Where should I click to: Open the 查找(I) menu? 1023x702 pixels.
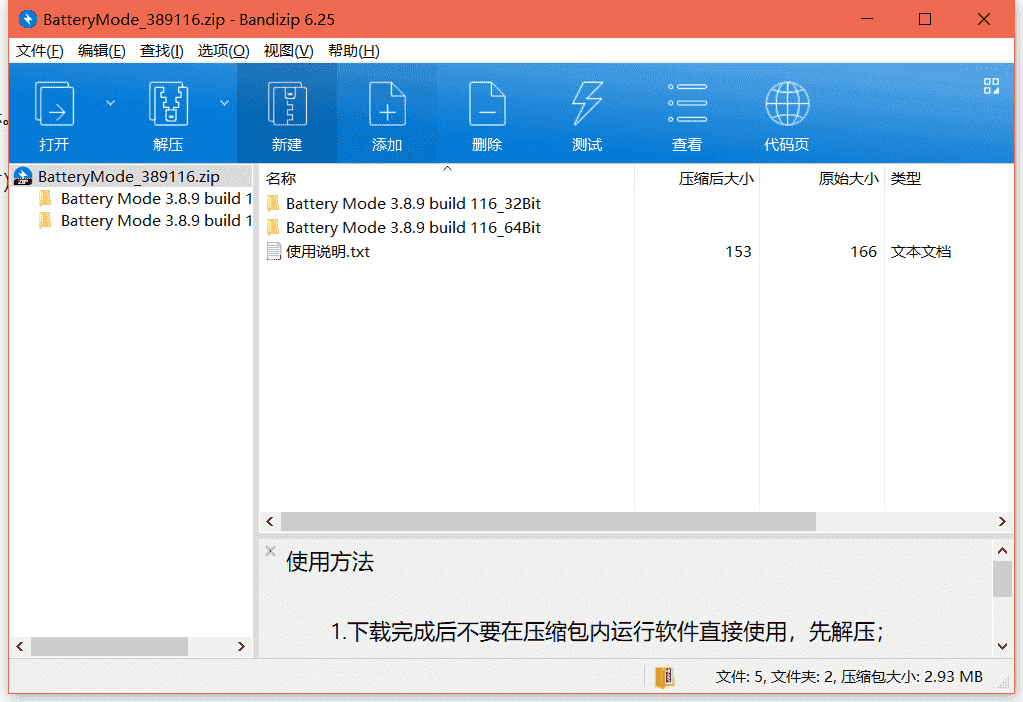[161, 51]
